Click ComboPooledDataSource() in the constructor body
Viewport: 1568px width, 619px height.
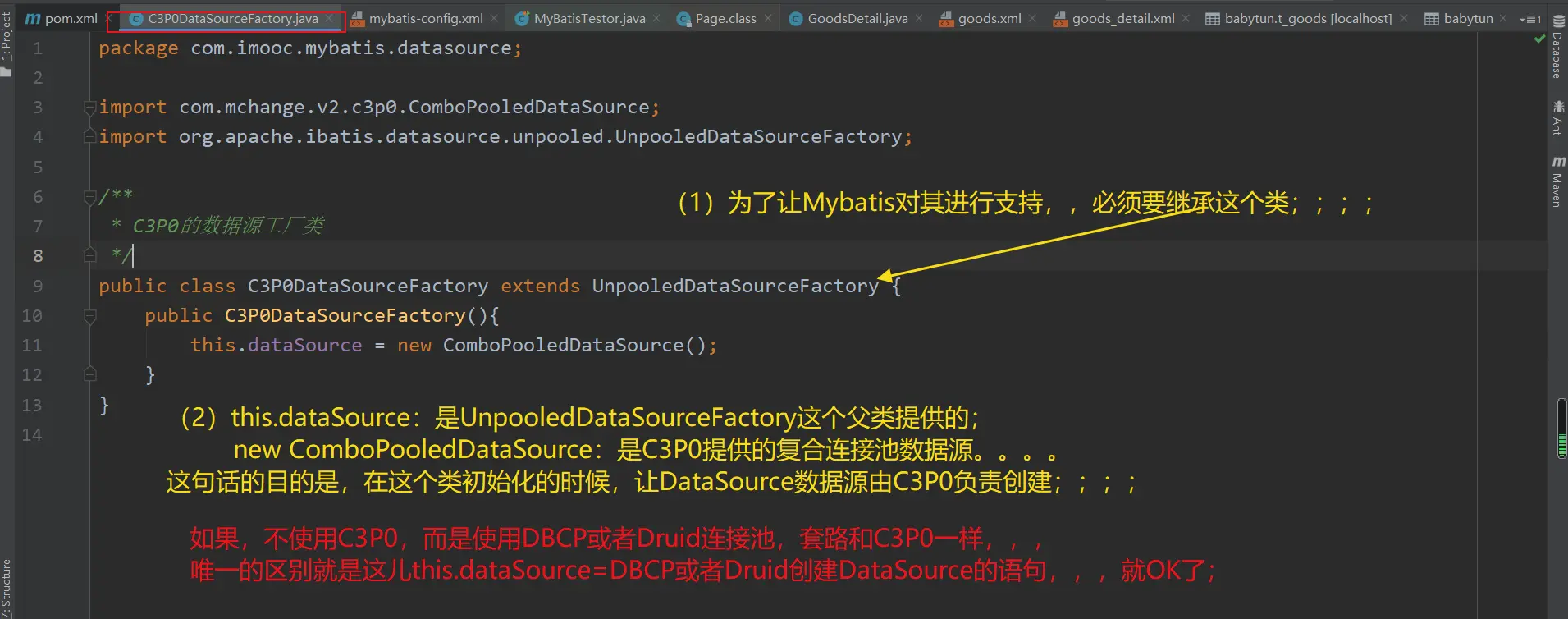pyautogui.click(x=574, y=346)
